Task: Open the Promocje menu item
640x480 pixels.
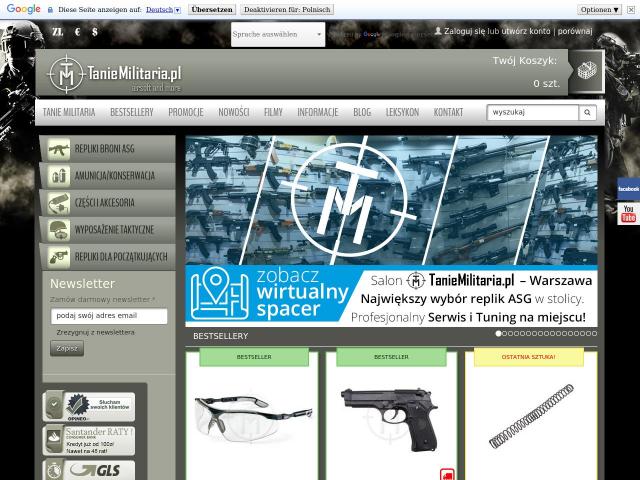Action: (186, 112)
